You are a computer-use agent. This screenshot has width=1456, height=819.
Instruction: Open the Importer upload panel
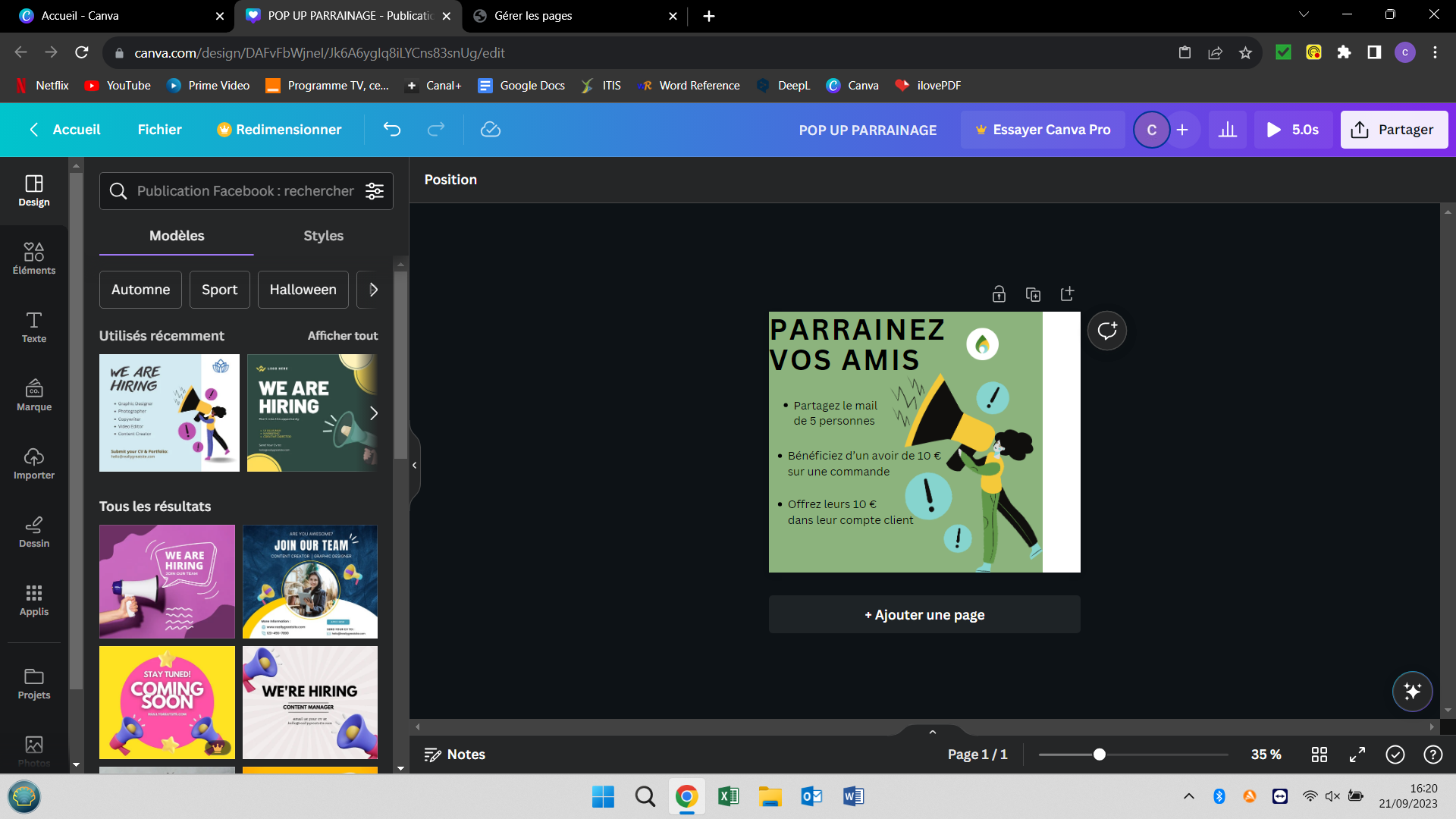coord(34,463)
